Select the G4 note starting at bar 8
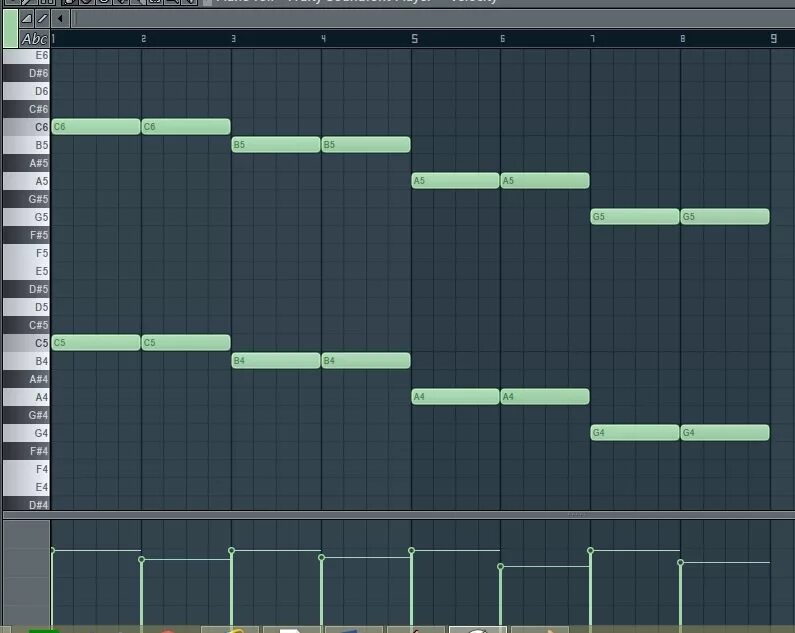795x633 pixels. (725, 433)
